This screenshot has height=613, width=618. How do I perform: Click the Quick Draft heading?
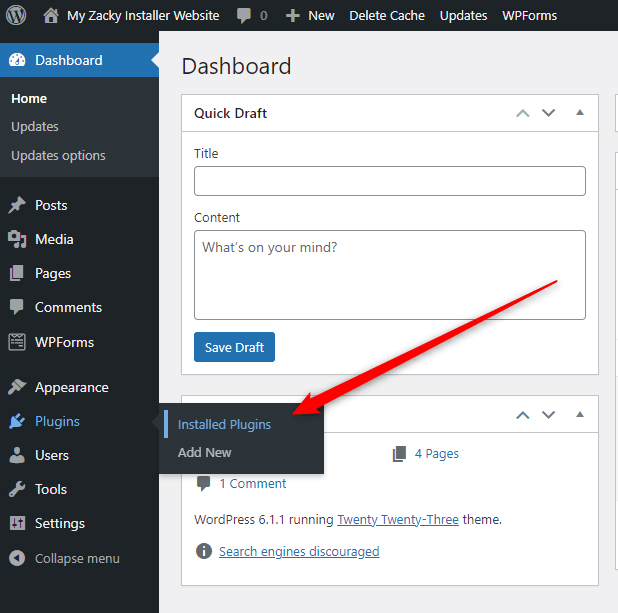[x=231, y=114]
